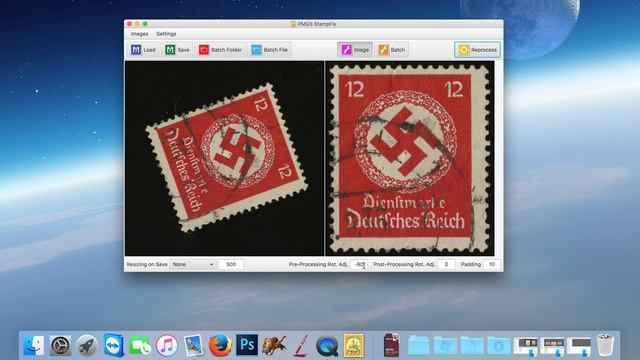Click the Padding field showing 10

pos(492,264)
